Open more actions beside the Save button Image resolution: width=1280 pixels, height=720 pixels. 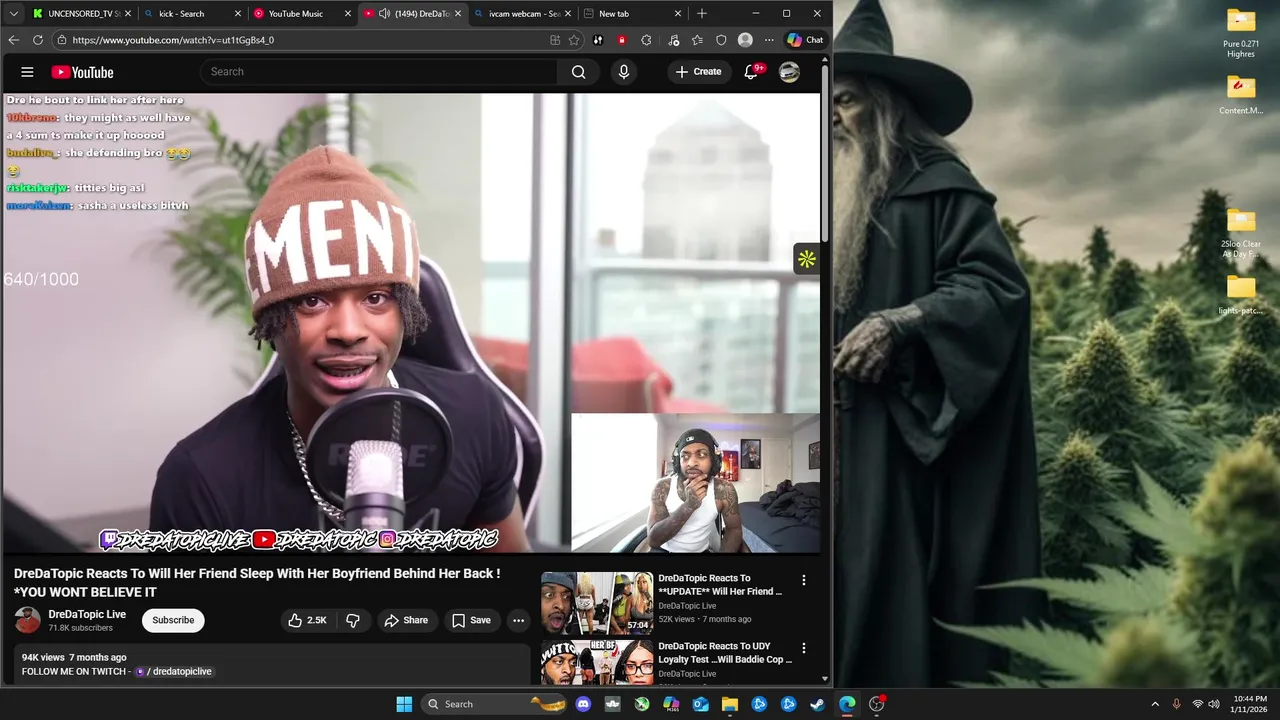[x=518, y=620]
